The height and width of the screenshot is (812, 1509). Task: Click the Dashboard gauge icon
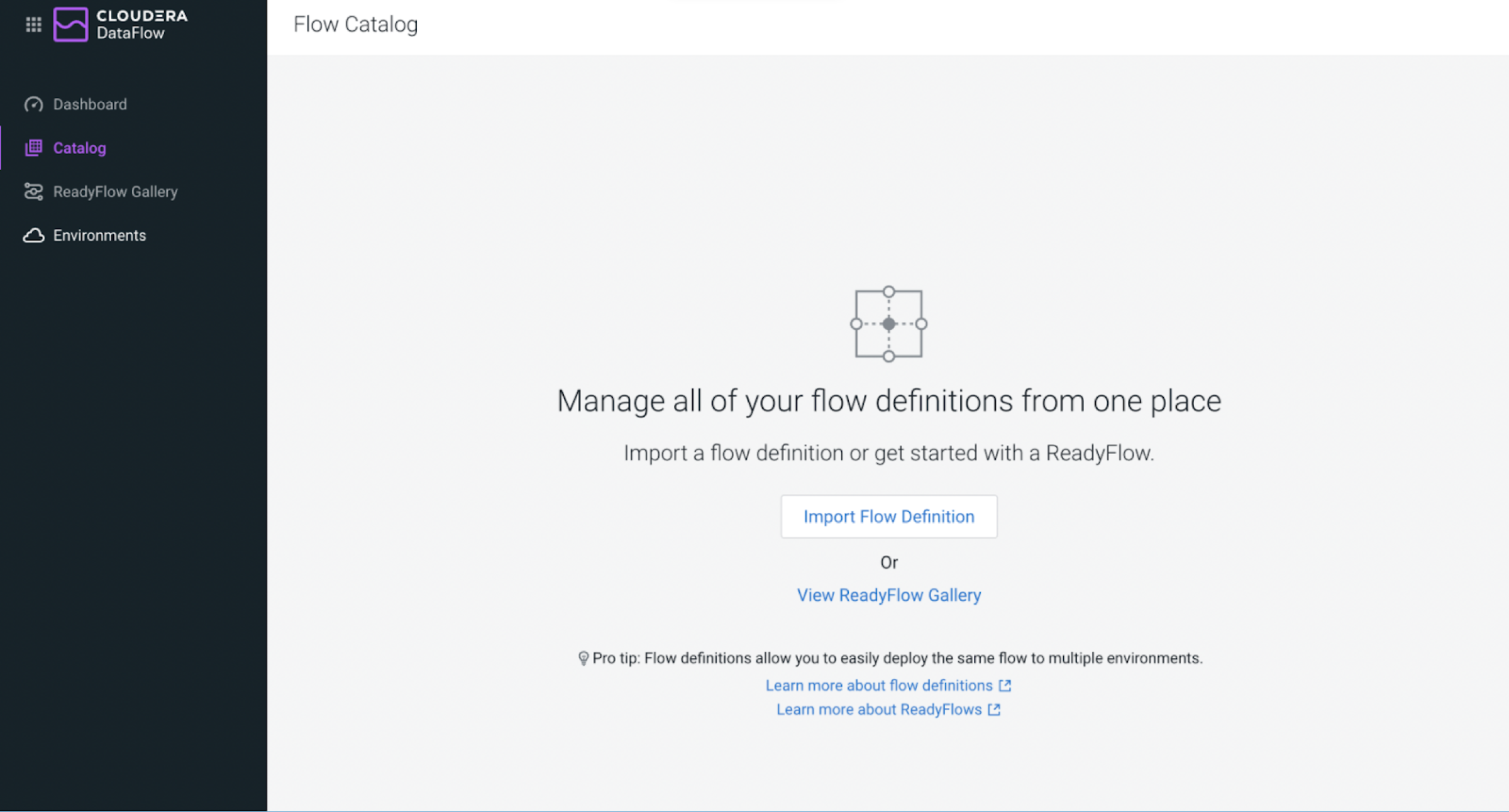[x=33, y=104]
